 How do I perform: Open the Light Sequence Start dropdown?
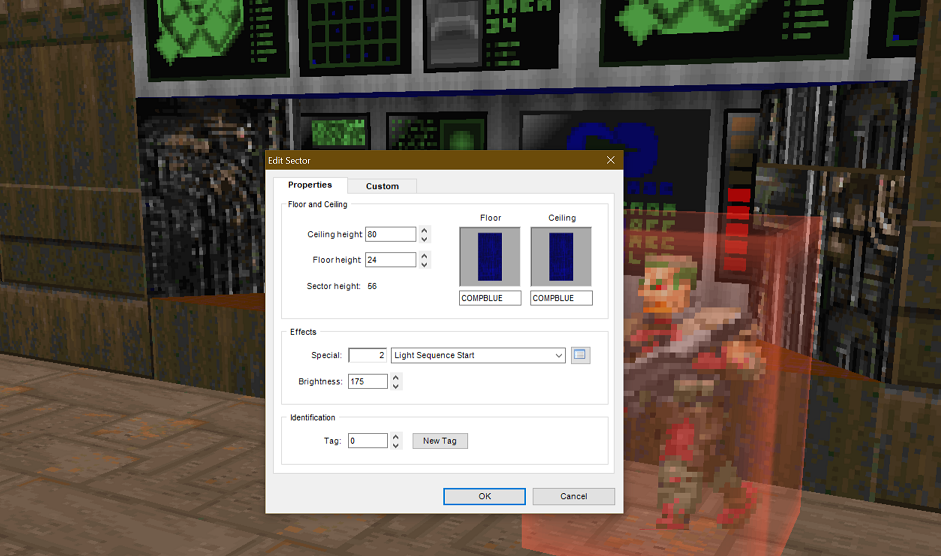coord(478,355)
